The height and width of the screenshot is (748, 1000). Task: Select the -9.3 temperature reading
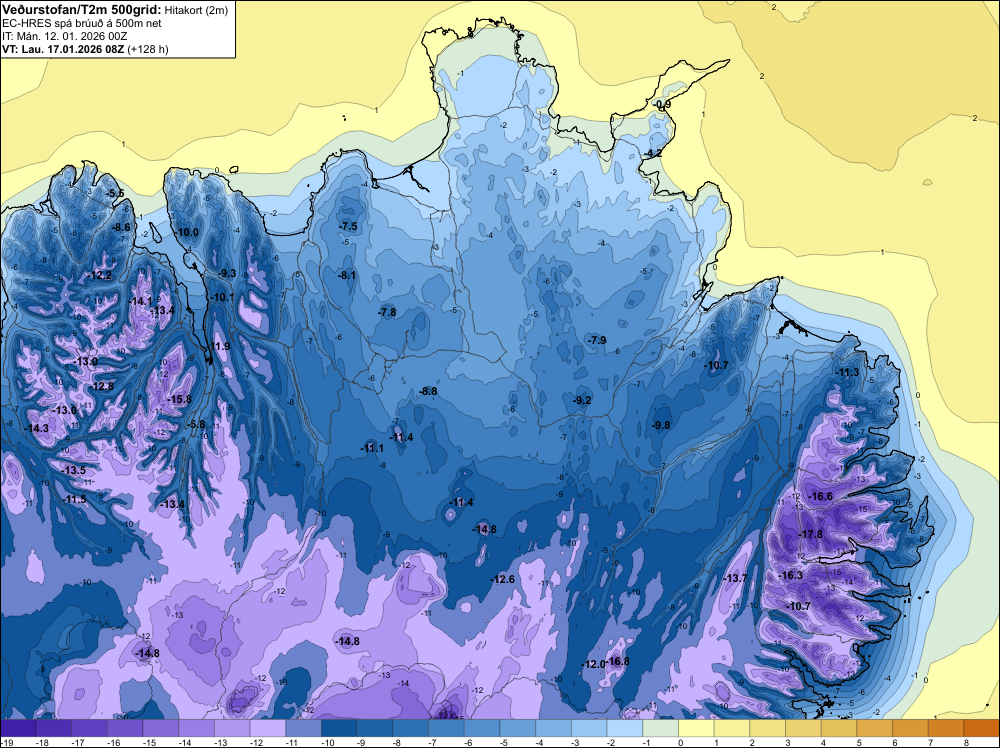click(x=227, y=273)
